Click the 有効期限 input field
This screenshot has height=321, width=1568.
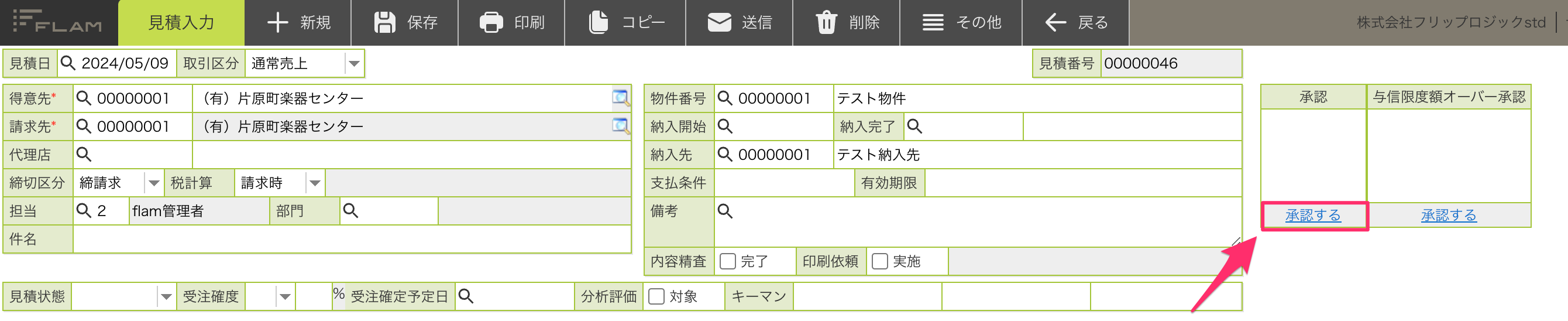coord(1083,183)
